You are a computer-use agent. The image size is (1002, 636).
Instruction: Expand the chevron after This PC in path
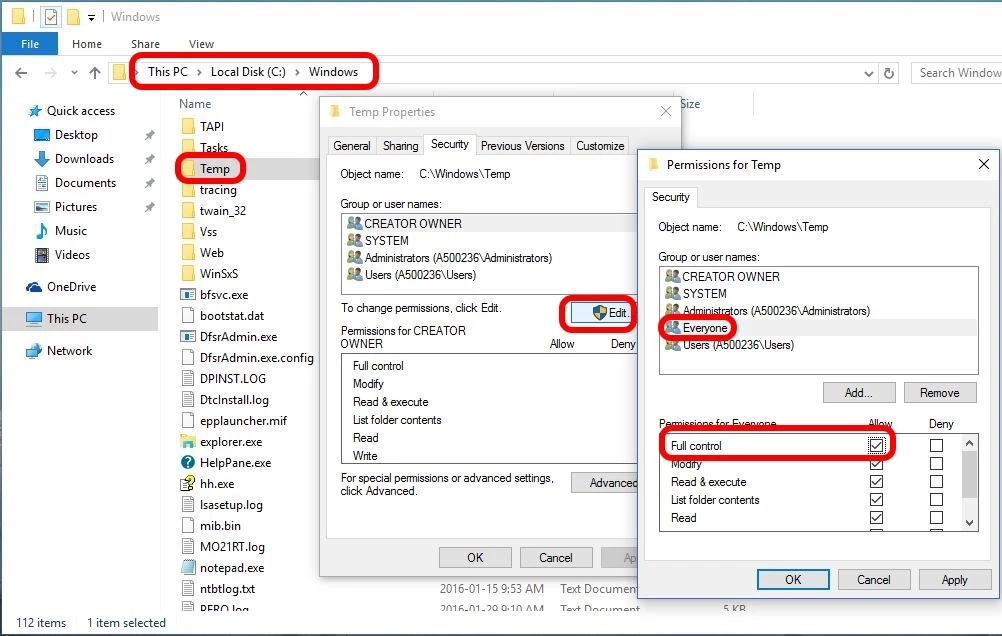pyautogui.click(x=199, y=72)
